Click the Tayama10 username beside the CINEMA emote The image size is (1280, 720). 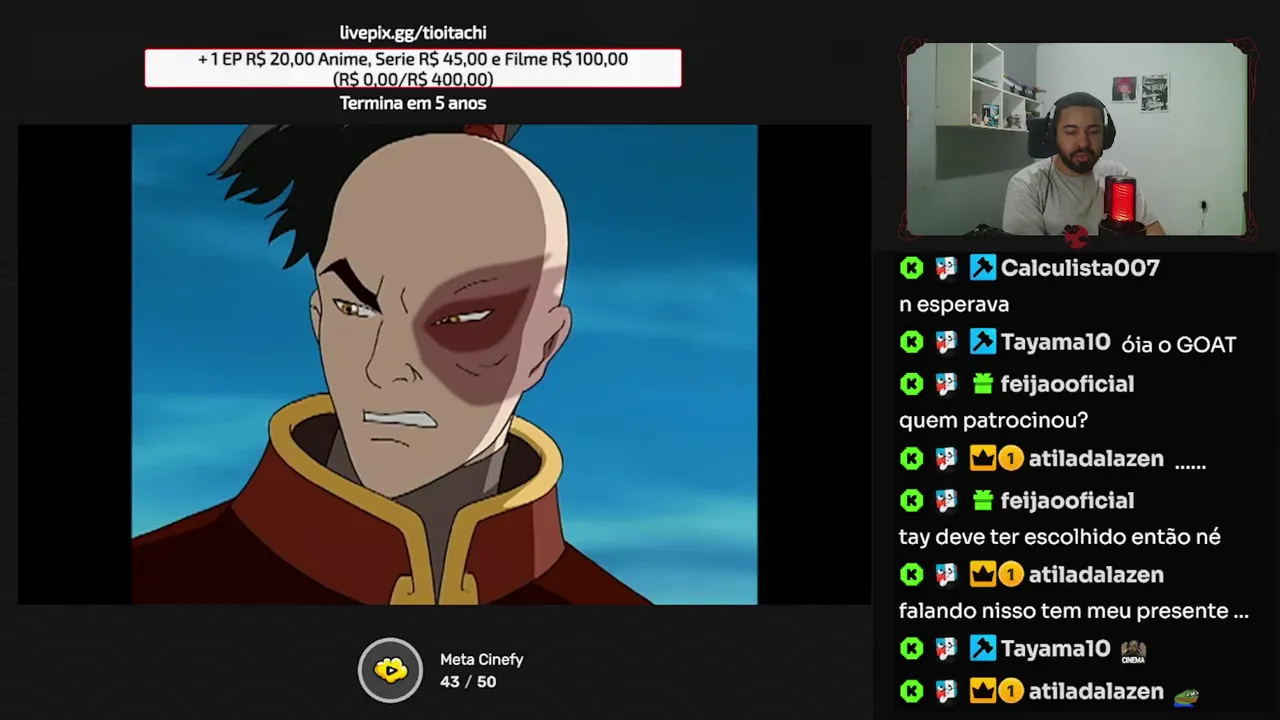tap(1055, 650)
